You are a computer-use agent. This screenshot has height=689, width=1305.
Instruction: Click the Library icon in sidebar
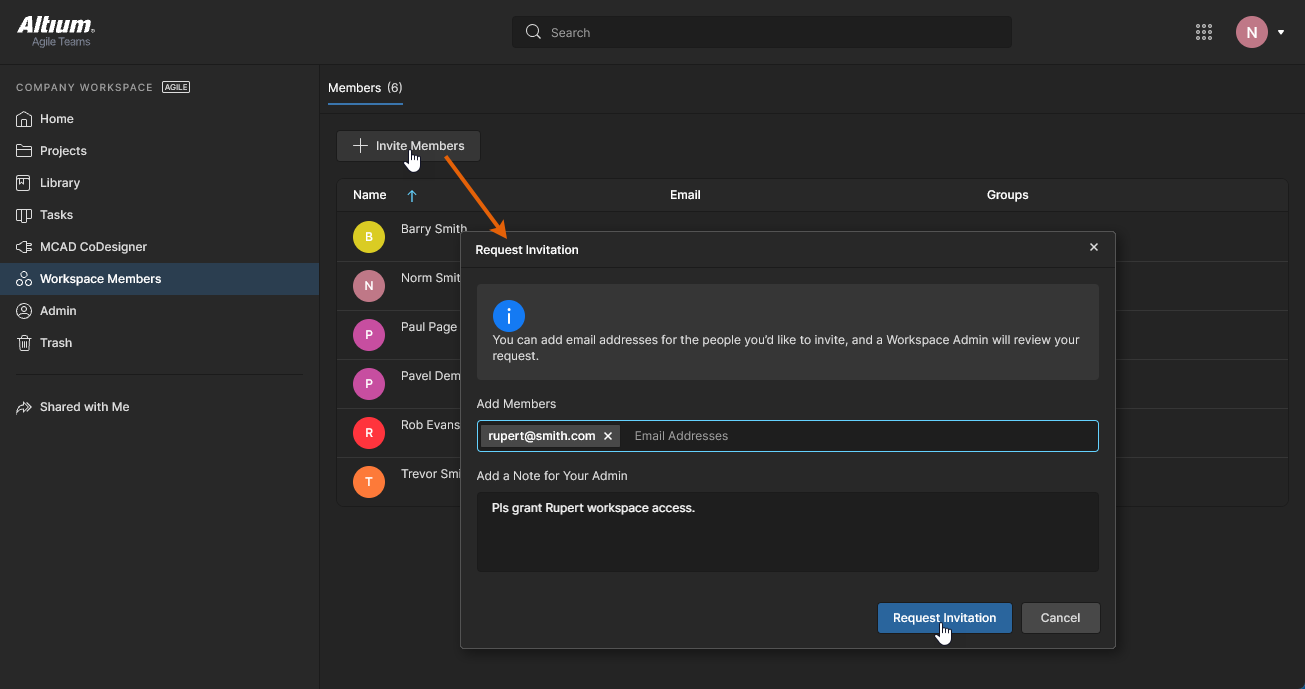pos(24,183)
